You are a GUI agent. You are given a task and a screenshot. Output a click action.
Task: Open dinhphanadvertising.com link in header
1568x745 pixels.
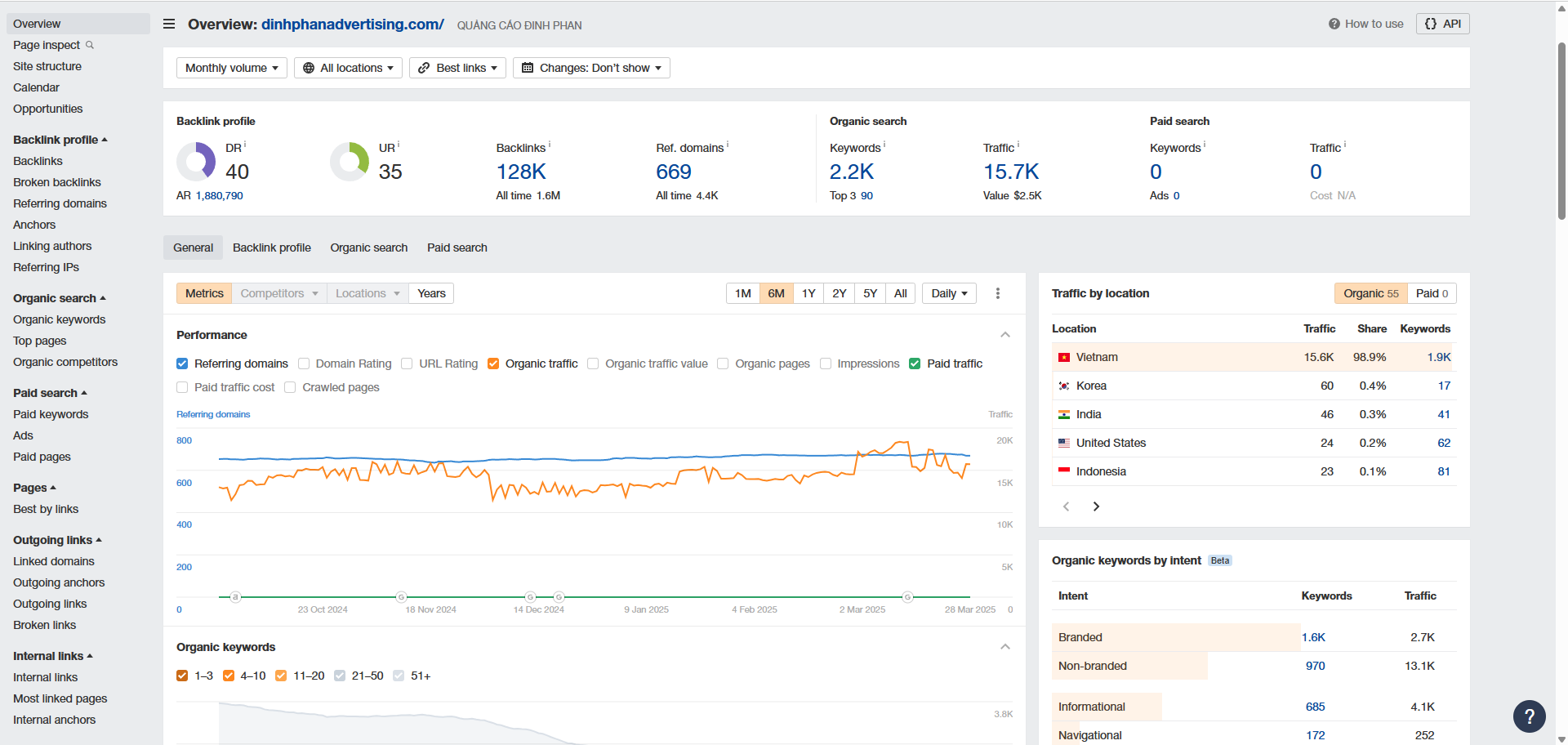tap(353, 24)
